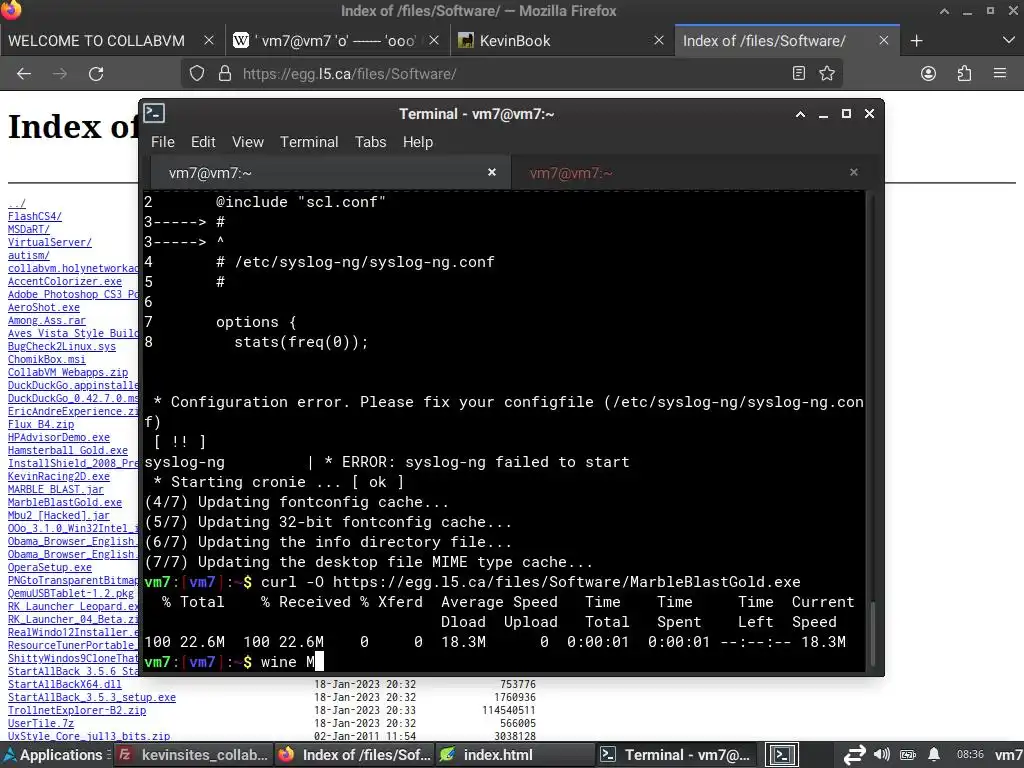The image size is (1024, 768).
Task: Shade terminal window with up arrow
Action: (x=800, y=114)
